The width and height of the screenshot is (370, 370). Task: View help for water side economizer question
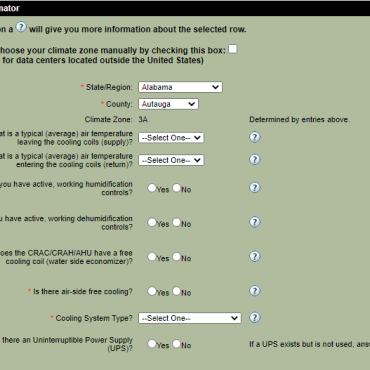255,256
